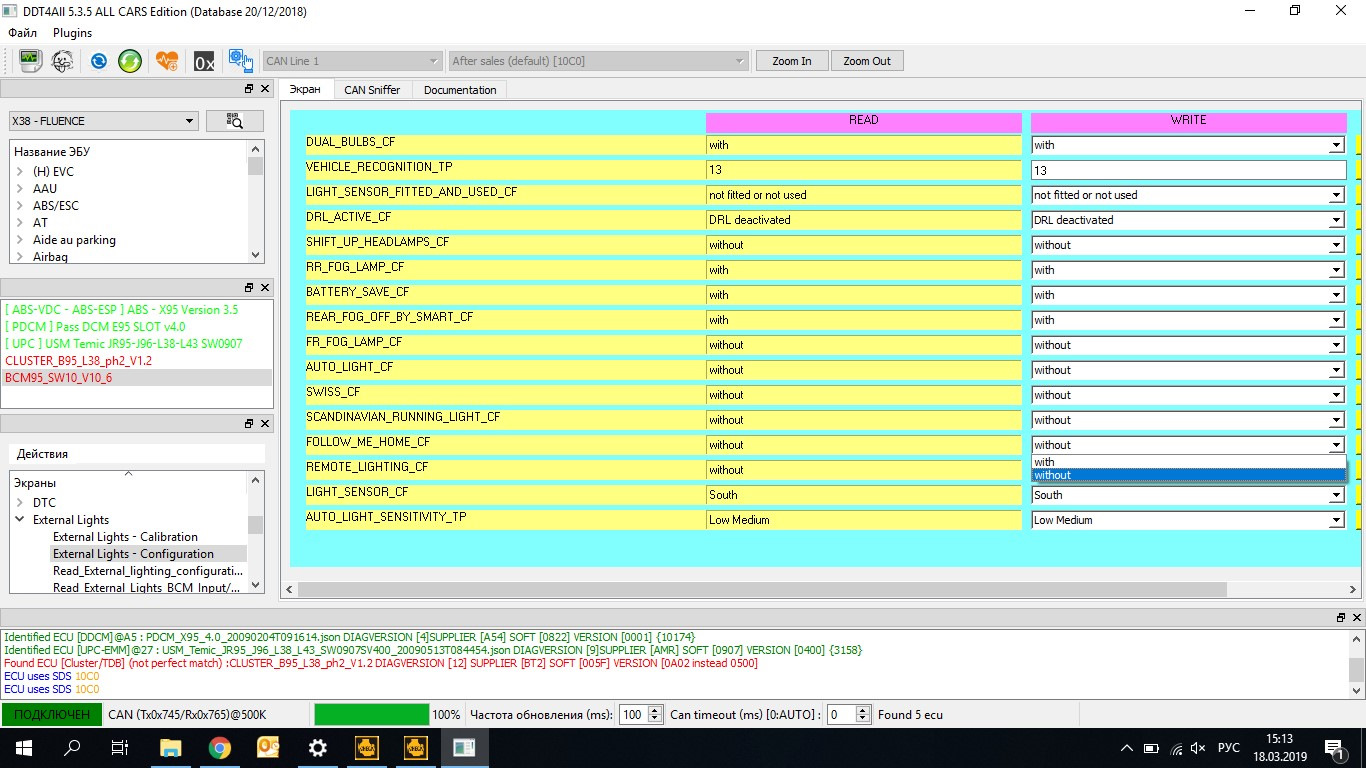The width and height of the screenshot is (1366, 768).
Task: Choose highlighted 'without' option in dropdown list
Action: point(1188,475)
